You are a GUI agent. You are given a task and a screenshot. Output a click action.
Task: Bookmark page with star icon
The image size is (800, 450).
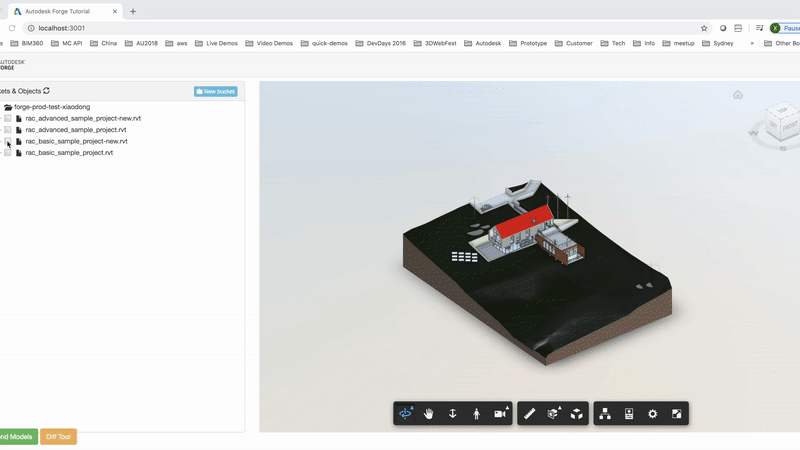tap(704, 28)
